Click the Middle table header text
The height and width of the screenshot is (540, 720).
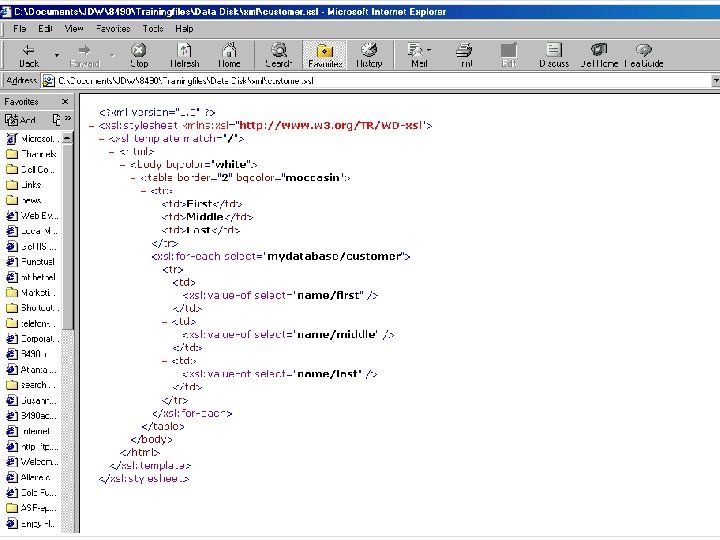205,217
